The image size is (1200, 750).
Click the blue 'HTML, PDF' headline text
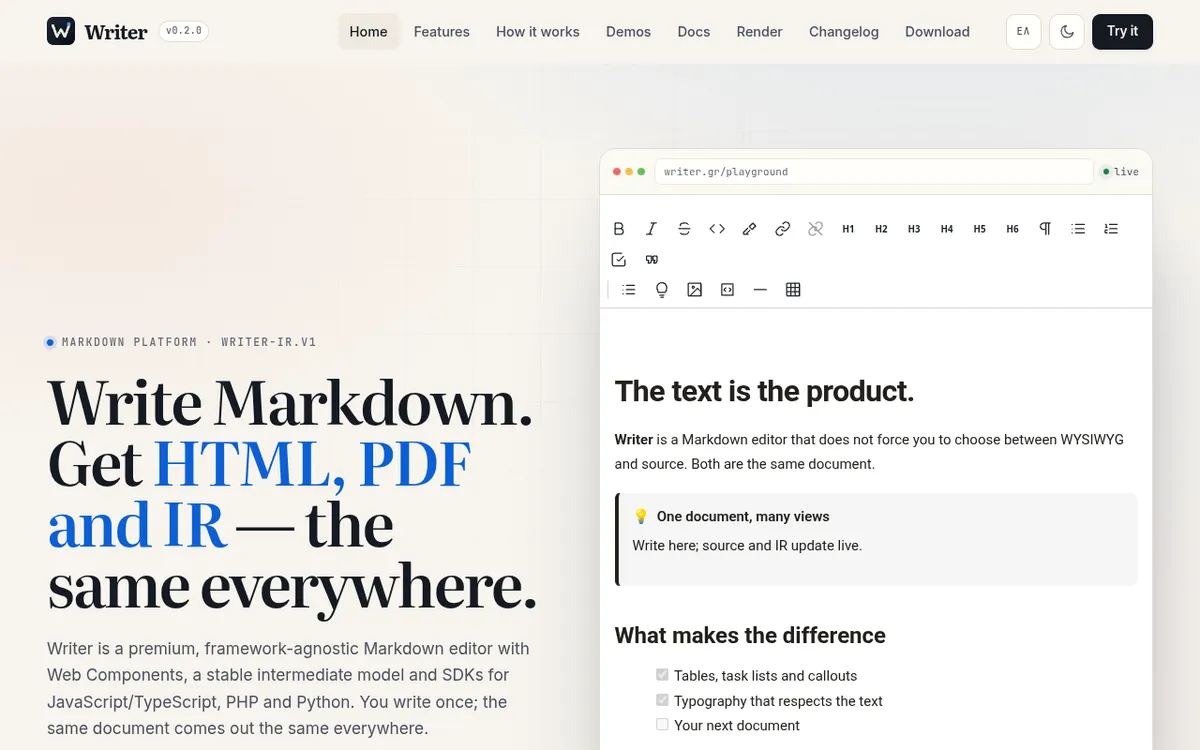[313, 464]
